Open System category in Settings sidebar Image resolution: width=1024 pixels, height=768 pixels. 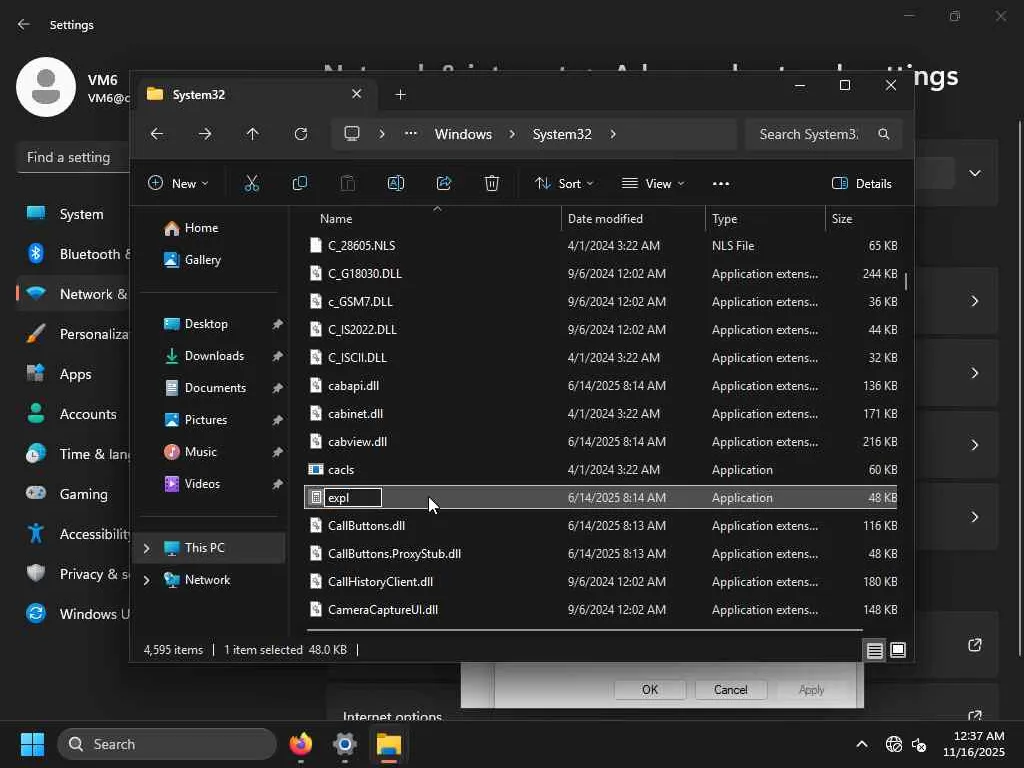(73, 214)
